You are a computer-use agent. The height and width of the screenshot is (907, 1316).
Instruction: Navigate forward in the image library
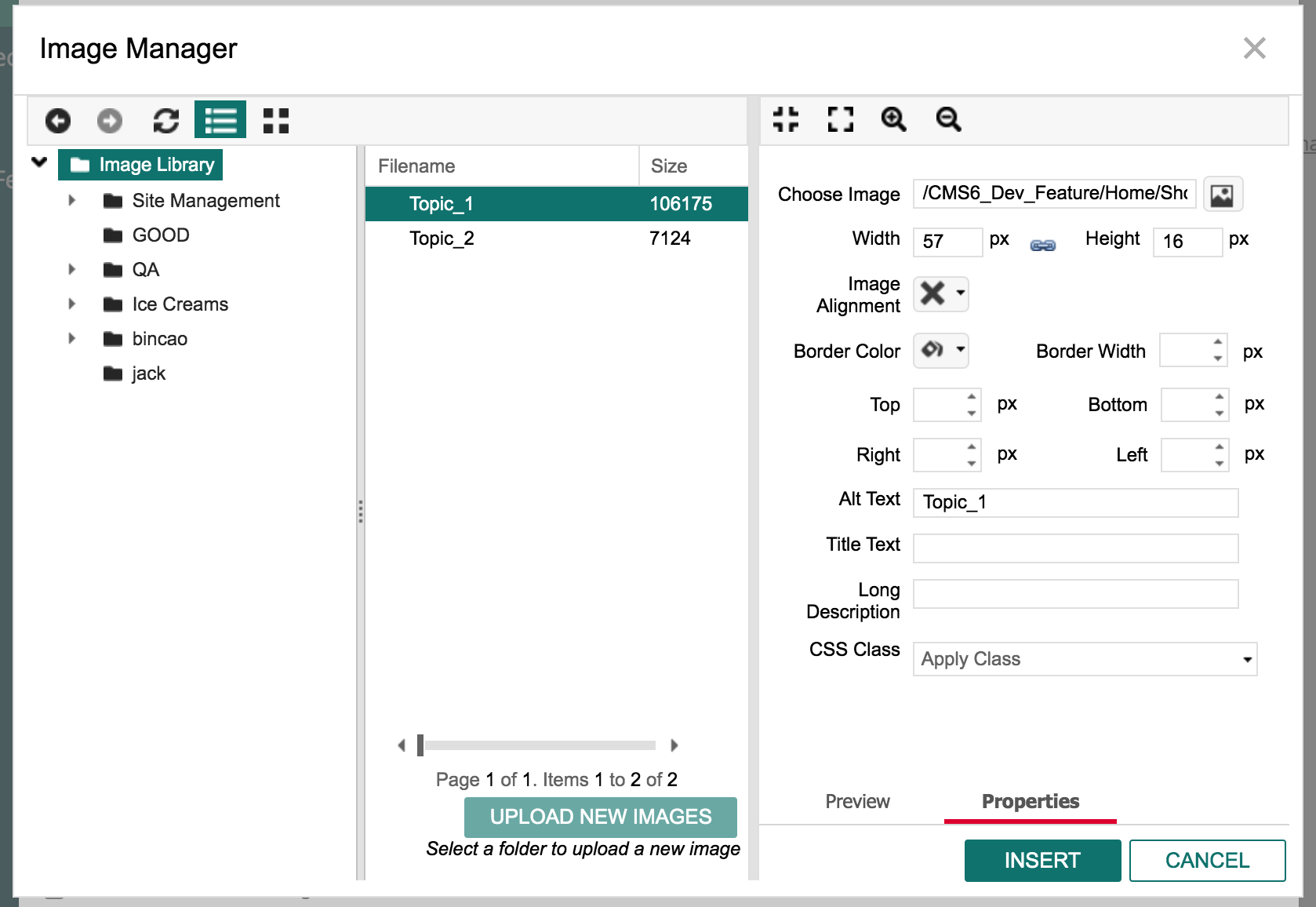109,121
